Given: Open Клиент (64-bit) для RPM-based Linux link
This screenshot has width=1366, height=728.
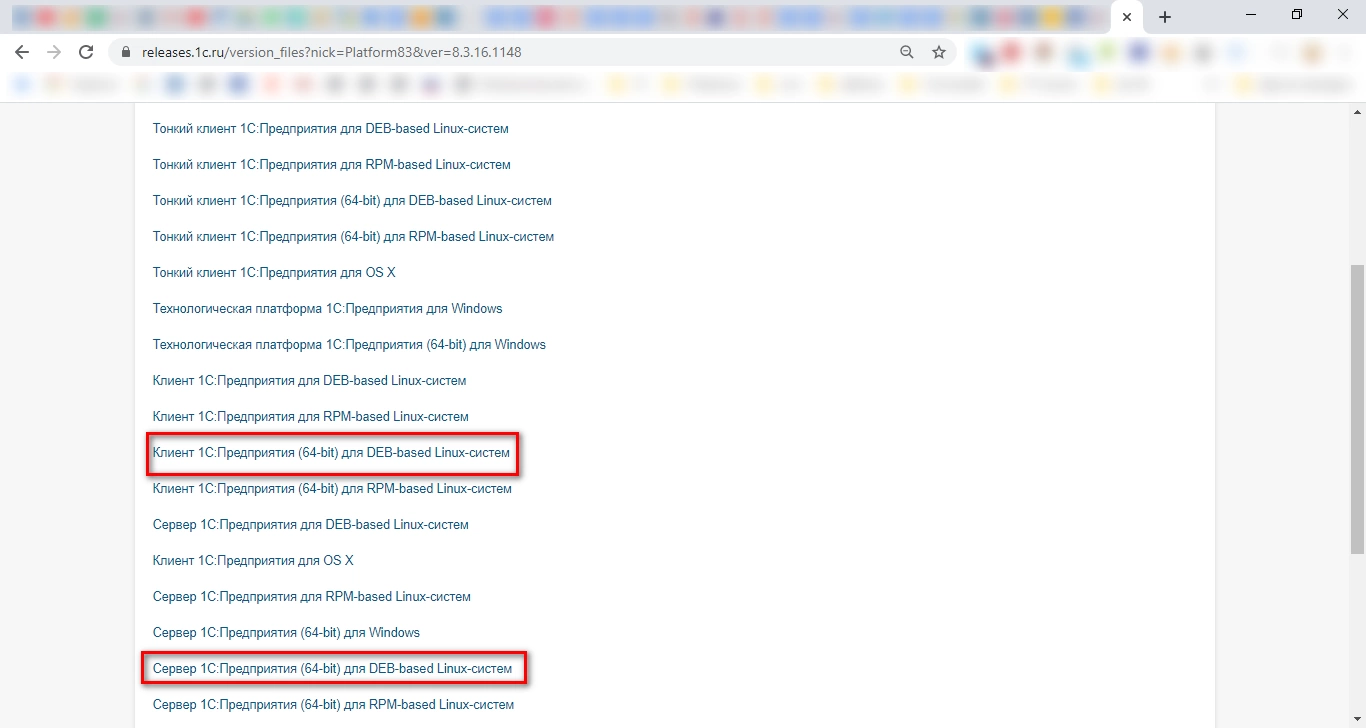Looking at the screenshot, I should click(x=332, y=489).
